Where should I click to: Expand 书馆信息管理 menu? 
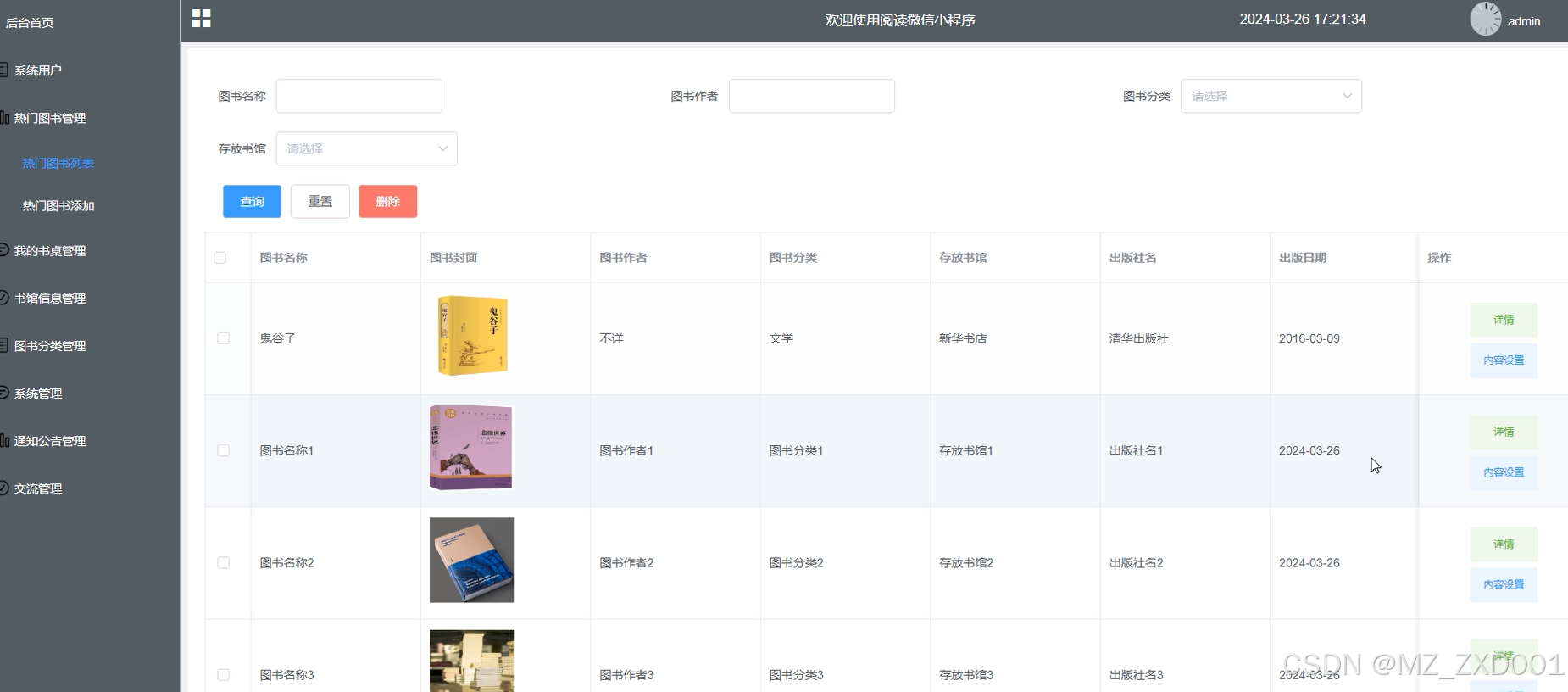point(50,299)
